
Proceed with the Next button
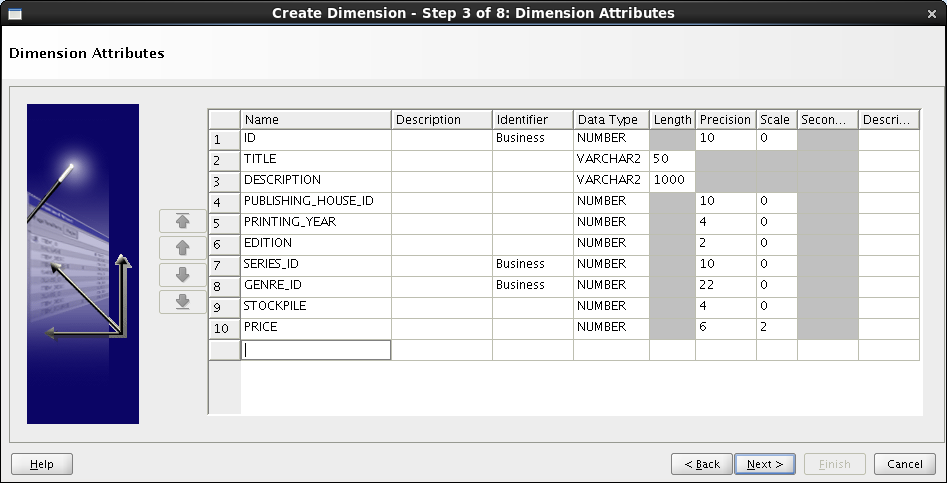tap(765, 464)
